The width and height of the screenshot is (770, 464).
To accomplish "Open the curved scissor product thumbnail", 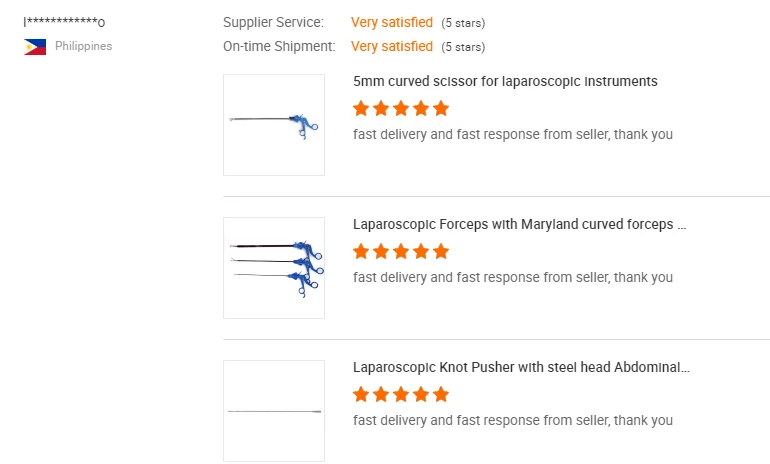I will (x=274, y=125).
